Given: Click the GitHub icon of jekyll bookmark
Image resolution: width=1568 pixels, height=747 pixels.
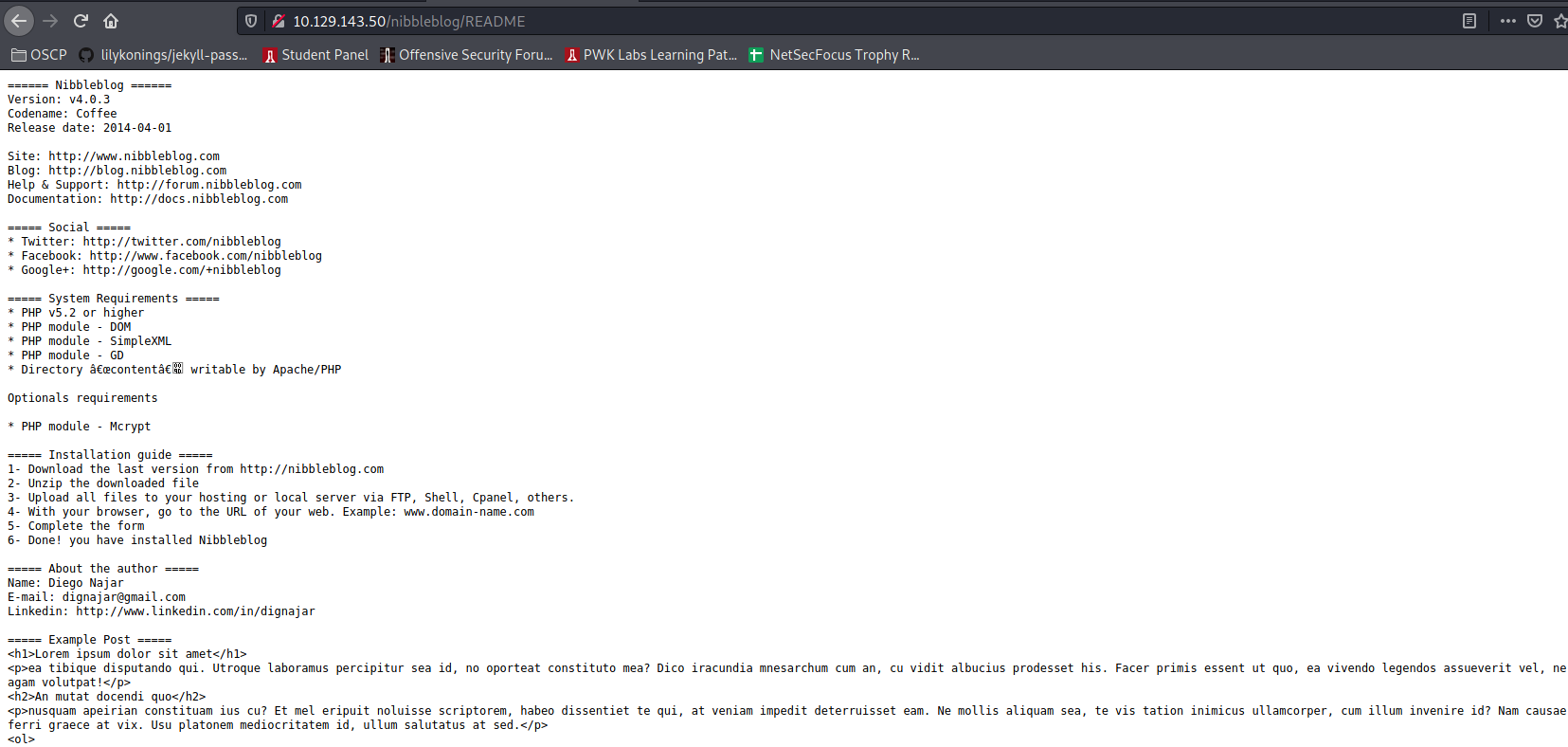Looking at the screenshot, I should click(x=86, y=55).
